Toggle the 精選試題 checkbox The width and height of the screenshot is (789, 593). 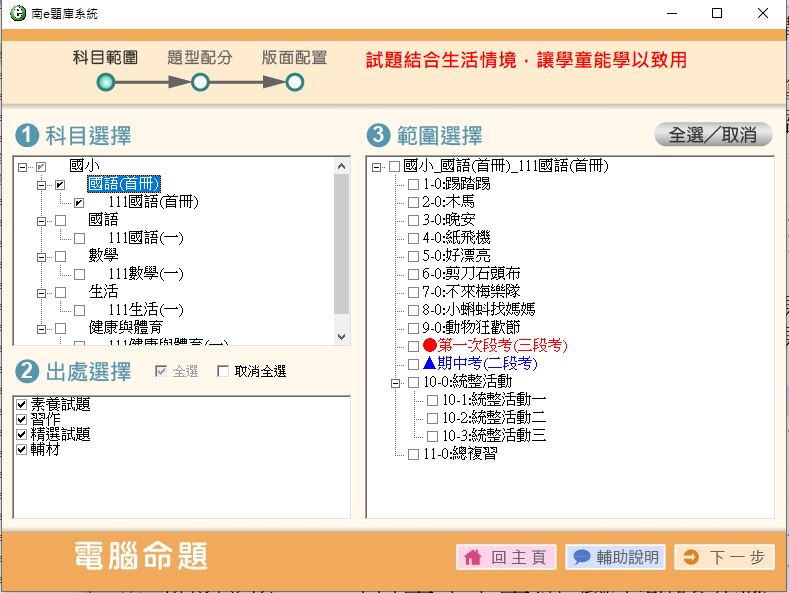pyautogui.click(x=22, y=435)
